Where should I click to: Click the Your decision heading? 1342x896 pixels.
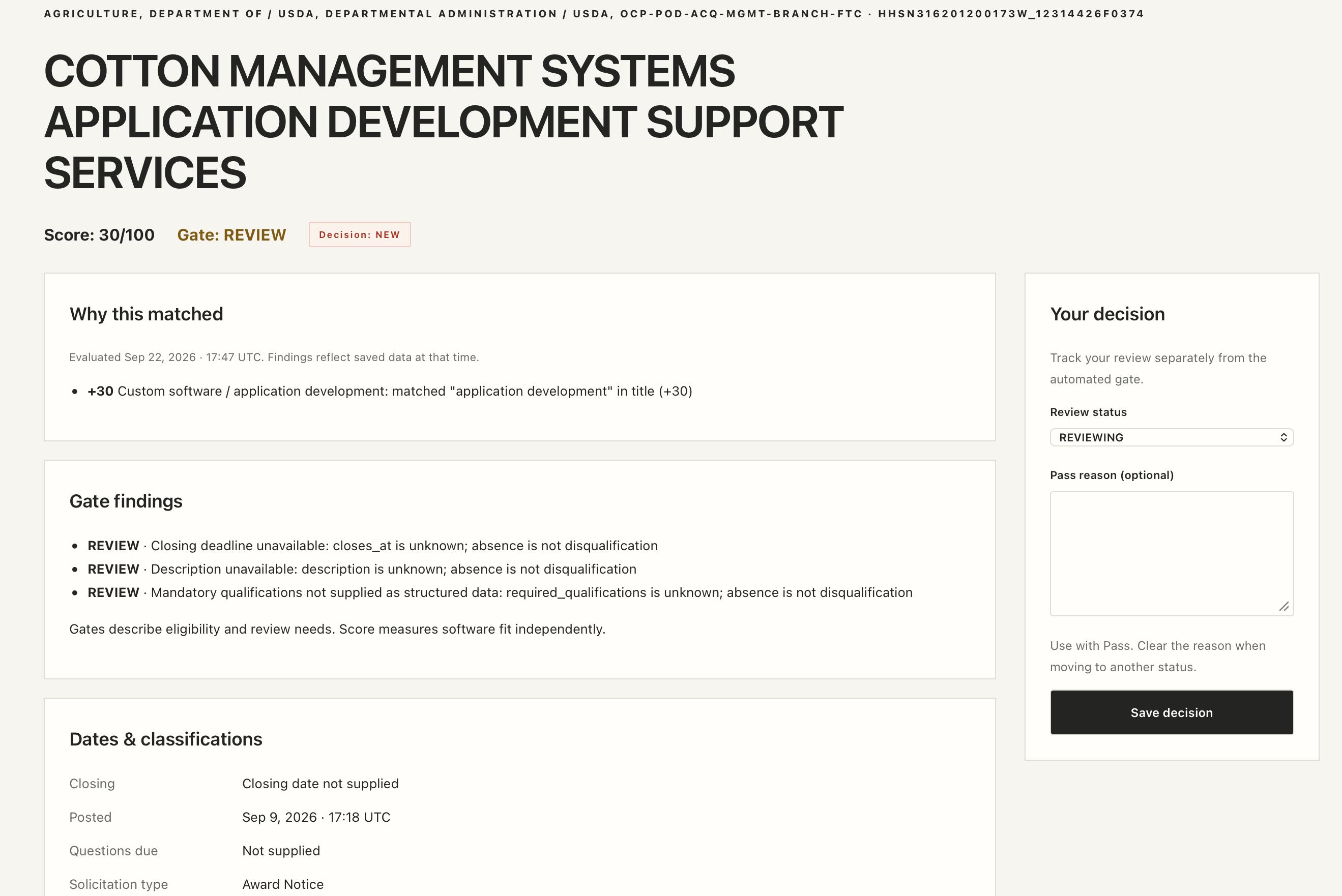pos(1107,314)
